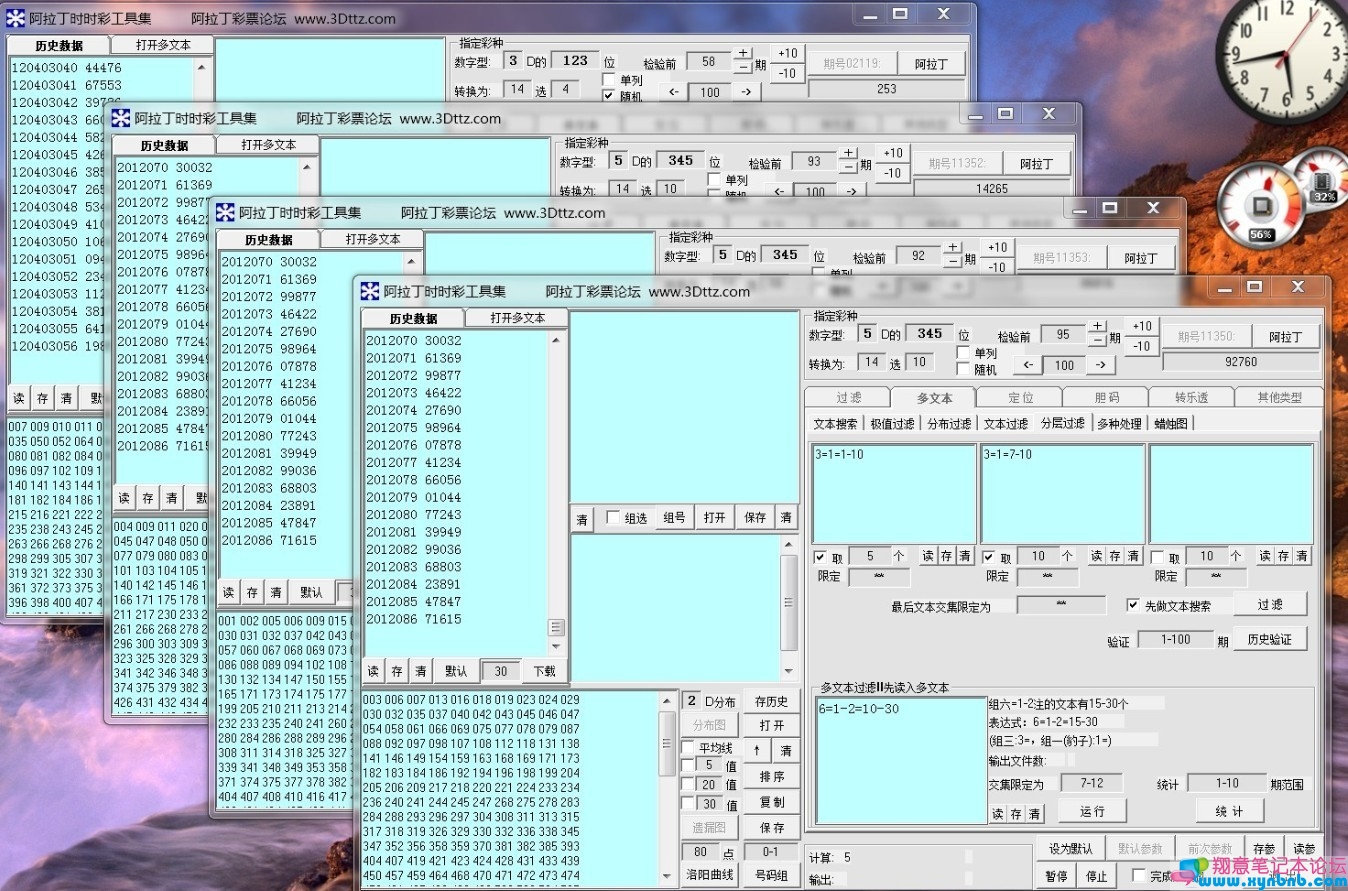Click the 下载 button under the history list
The width and height of the screenshot is (1348, 891).
click(544, 672)
